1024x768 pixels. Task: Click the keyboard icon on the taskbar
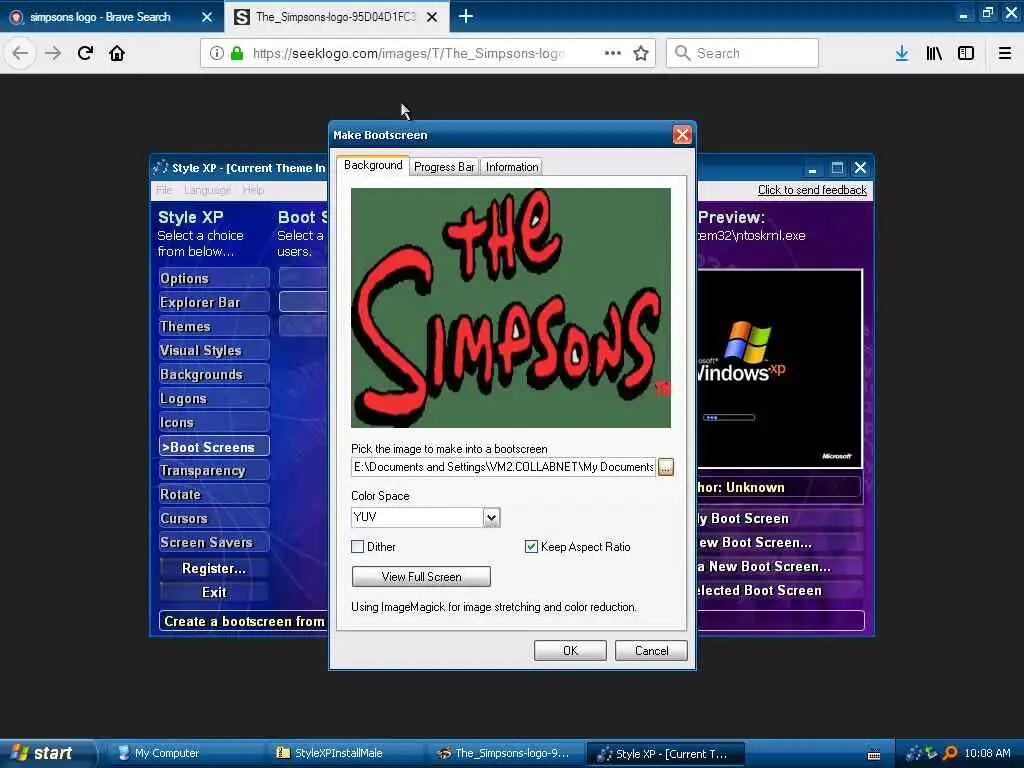(874, 755)
